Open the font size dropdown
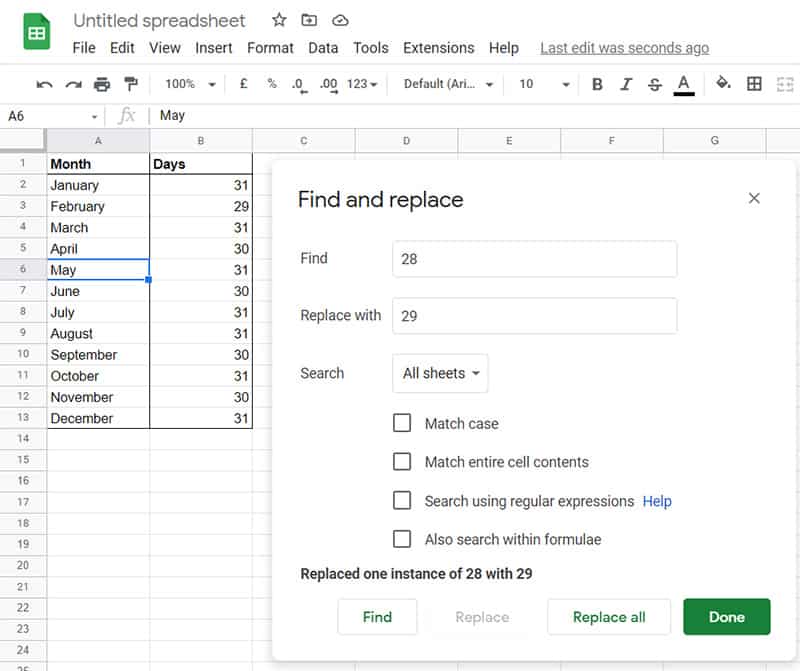800x671 pixels. tap(544, 85)
